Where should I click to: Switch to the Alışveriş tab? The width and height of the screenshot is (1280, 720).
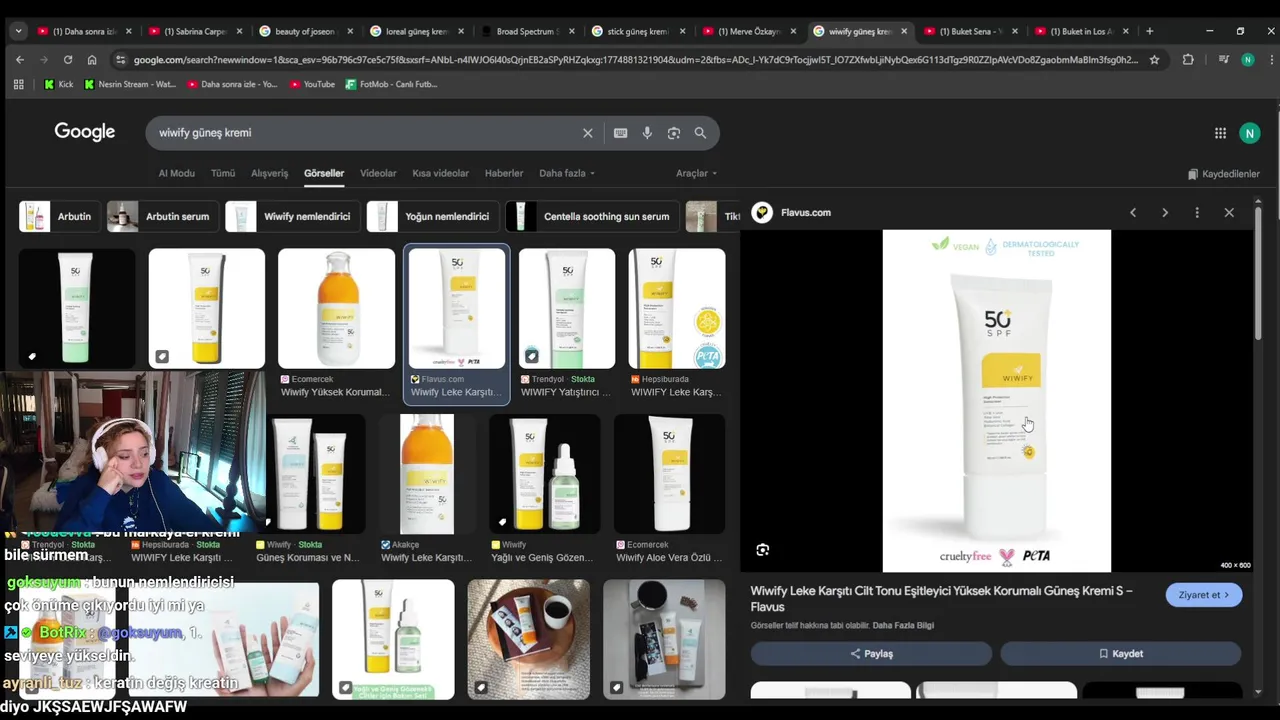tap(269, 173)
